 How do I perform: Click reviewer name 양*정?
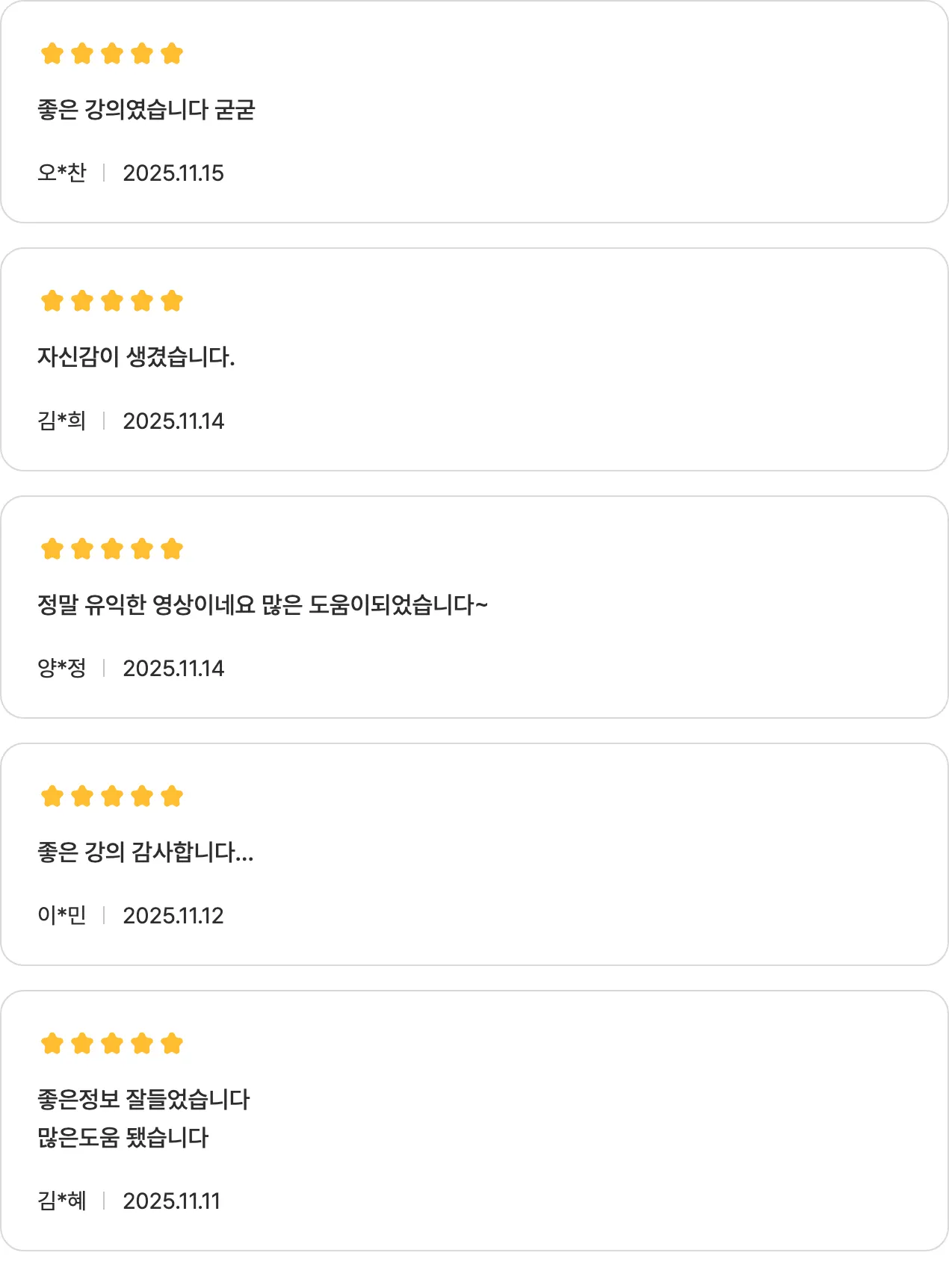[62, 668]
